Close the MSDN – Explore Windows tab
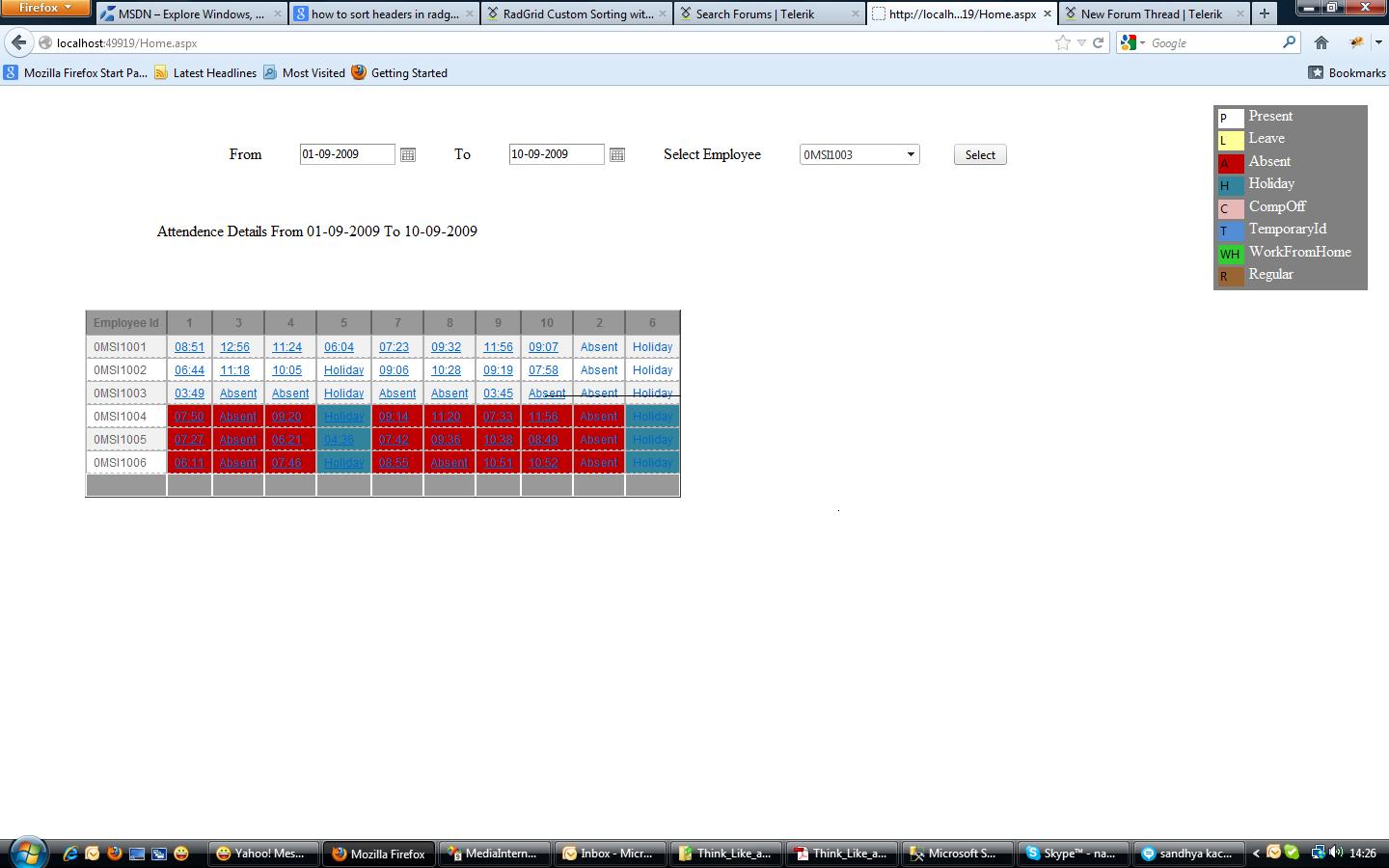1389x868 pixels. (278, 14)
